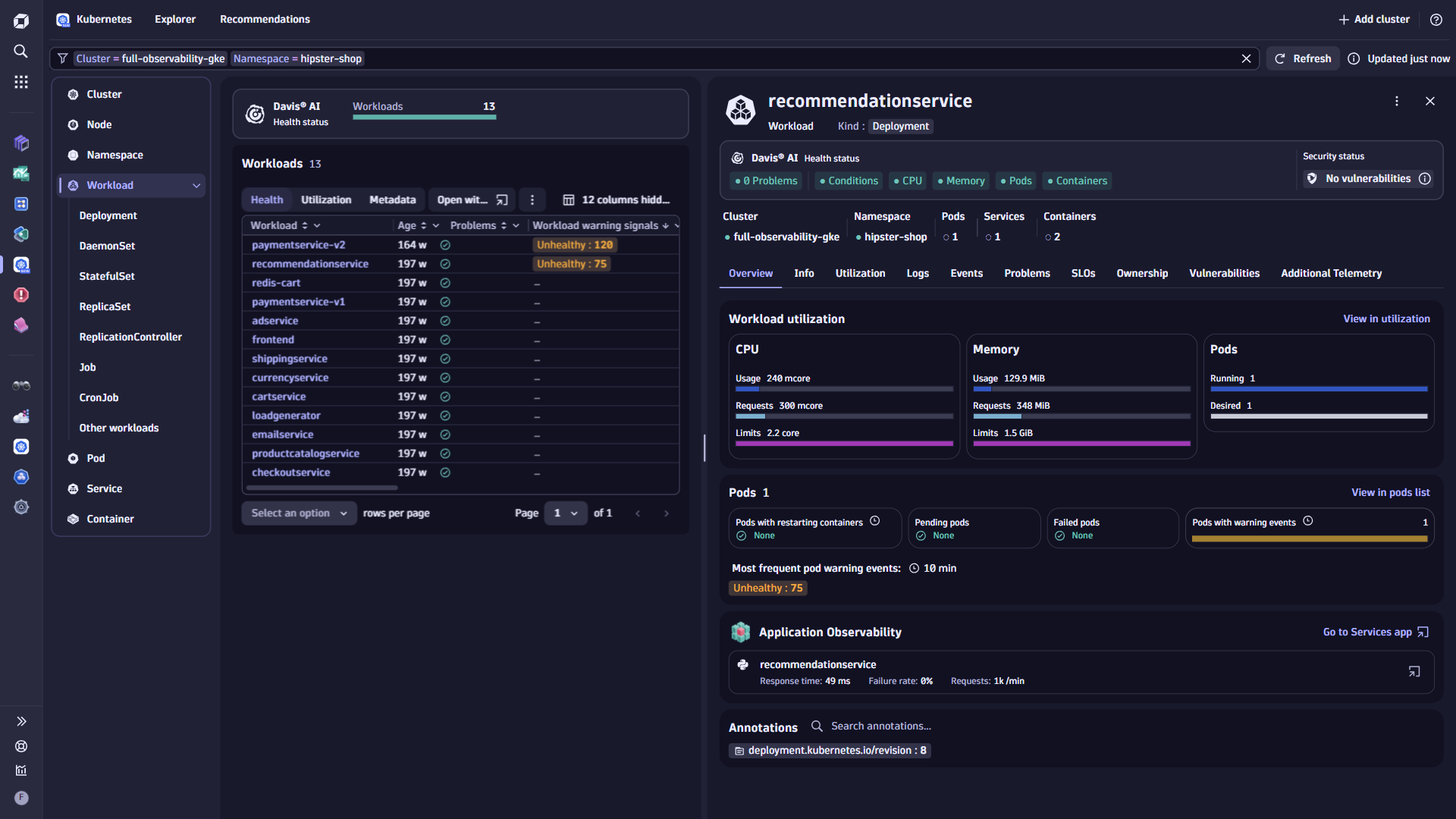Image resolution: width=1456 pixels, height=819 pixels.
Task: Open the Explorer top menu
Action: point(175,19)
